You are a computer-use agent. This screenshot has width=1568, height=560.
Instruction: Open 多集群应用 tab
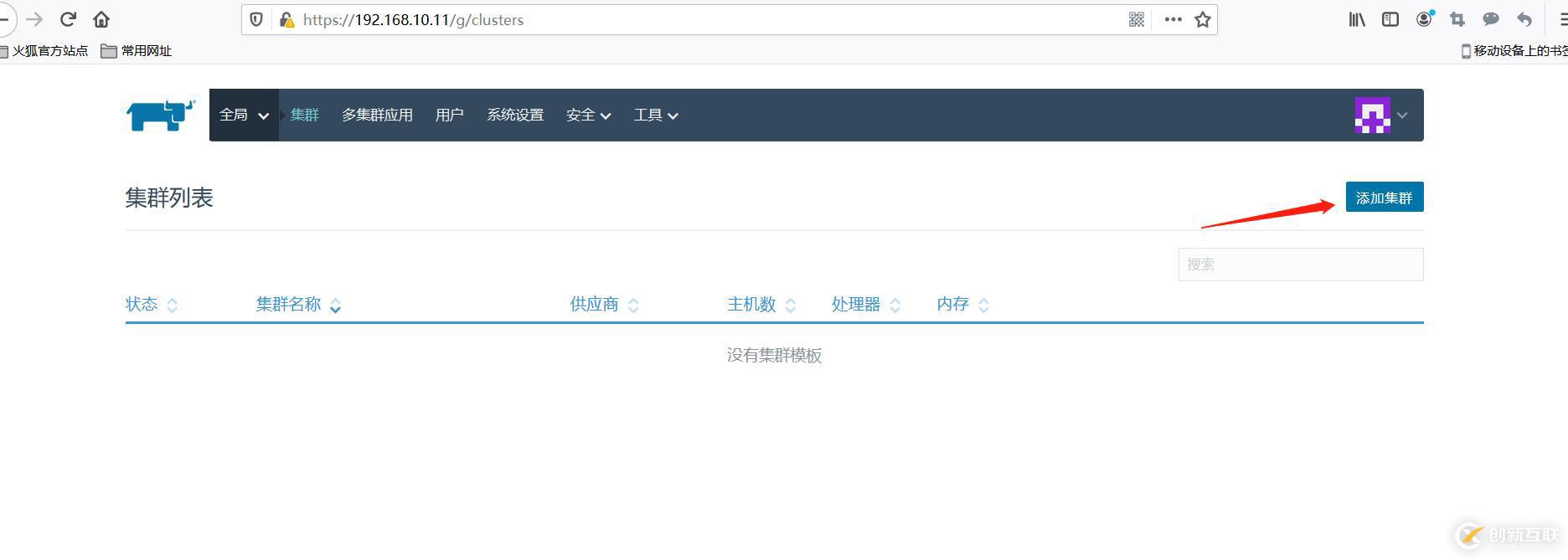(x=377, y=115)
